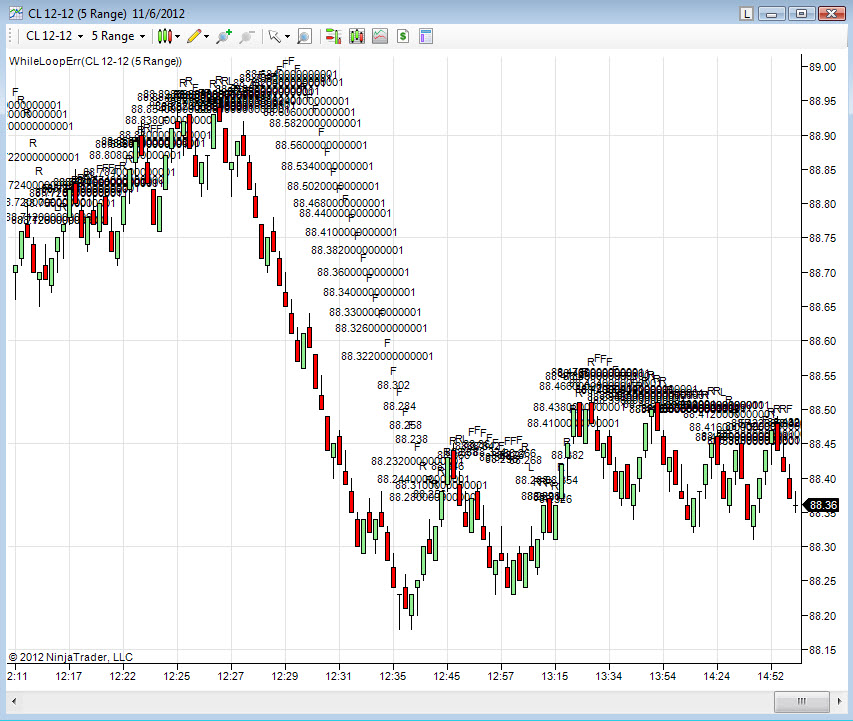Click the 14:52 time axis label

pyautogui.click(x=770, y=676)
